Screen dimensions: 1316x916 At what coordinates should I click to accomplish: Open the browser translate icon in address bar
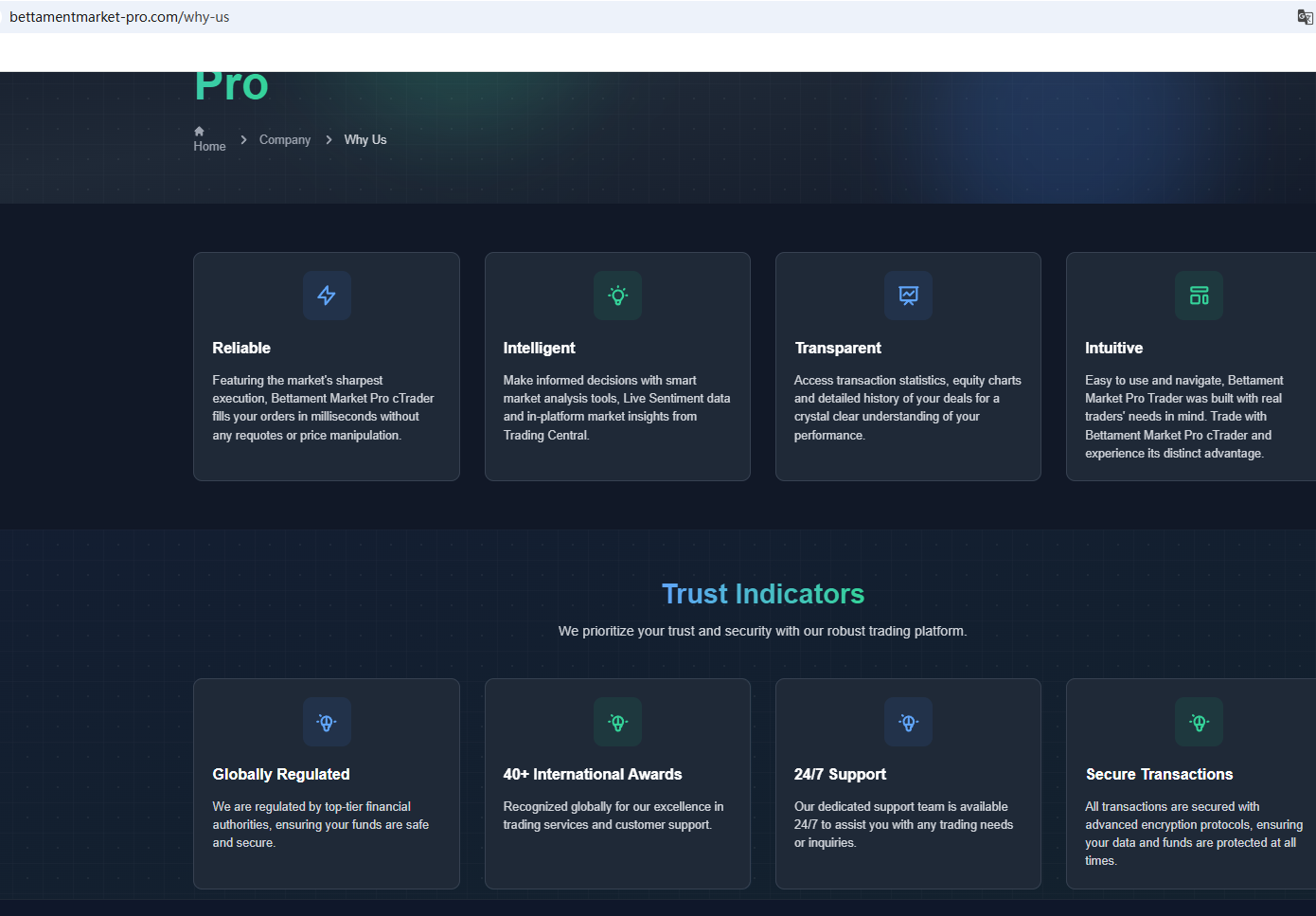(1304, 17)
